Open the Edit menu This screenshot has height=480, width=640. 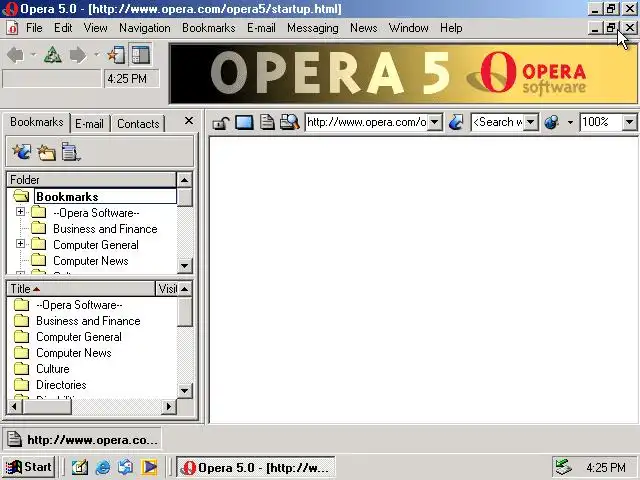[63, 28]
